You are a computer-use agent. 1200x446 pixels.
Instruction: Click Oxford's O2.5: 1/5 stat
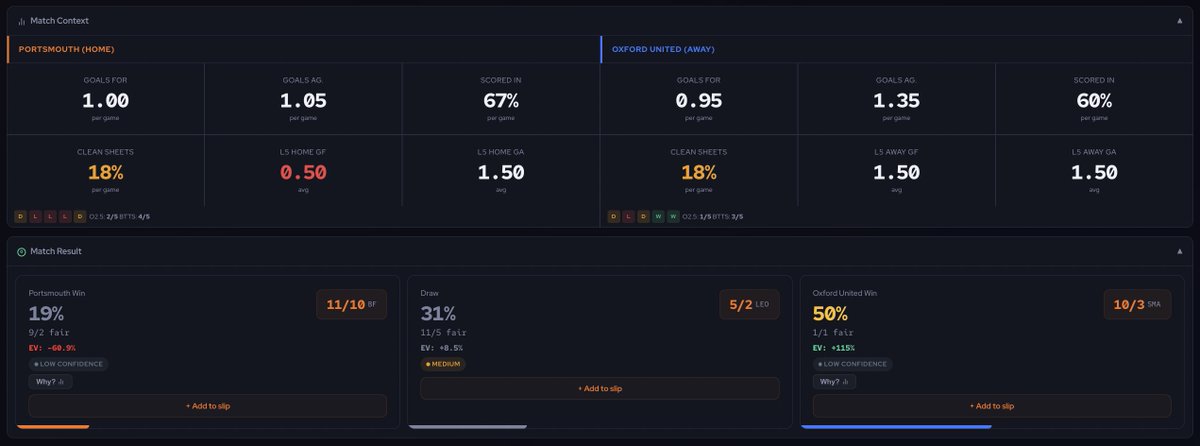pos(698,216)
